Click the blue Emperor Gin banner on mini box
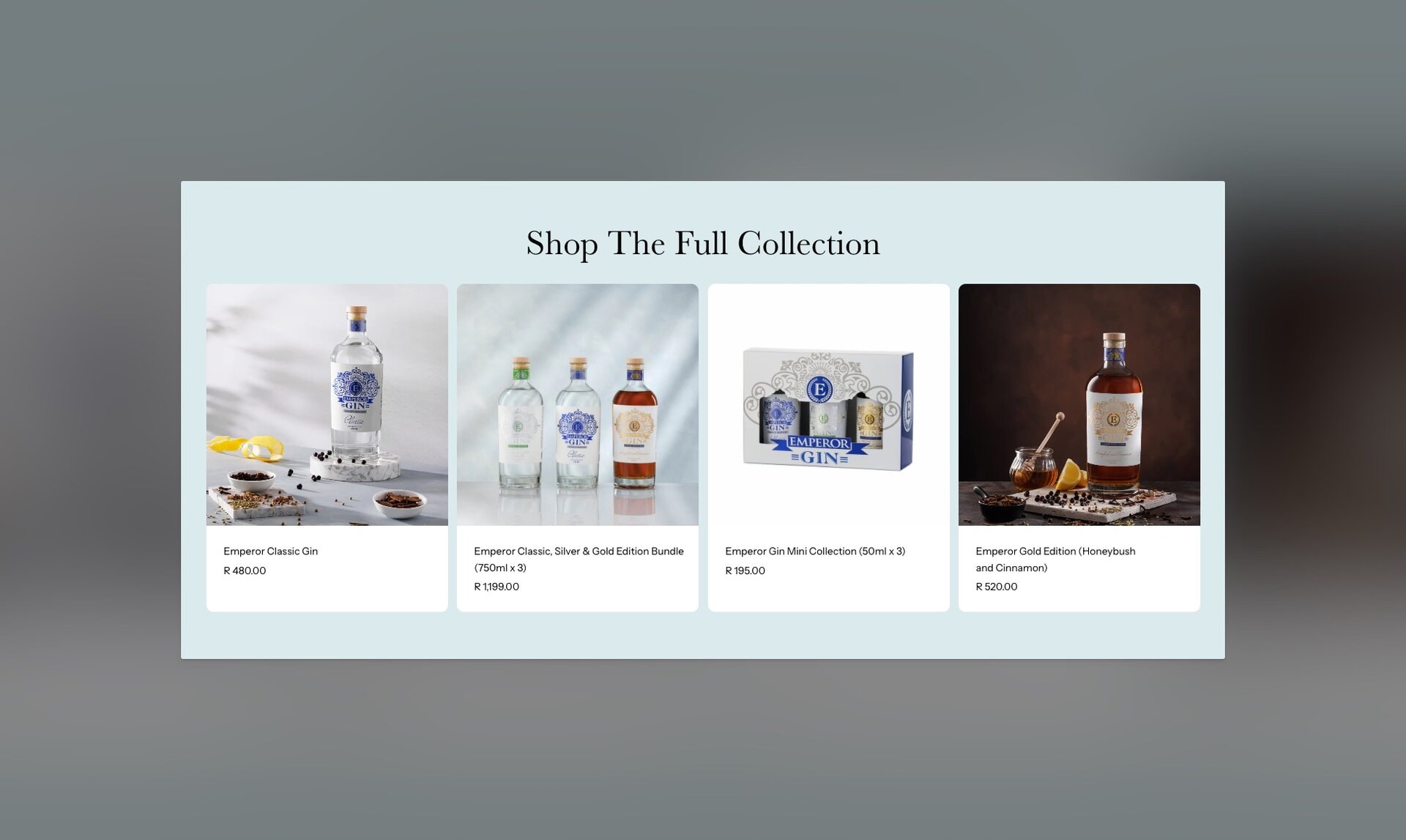The height and width of the screenshot is (840, 1406). (819, 450)
